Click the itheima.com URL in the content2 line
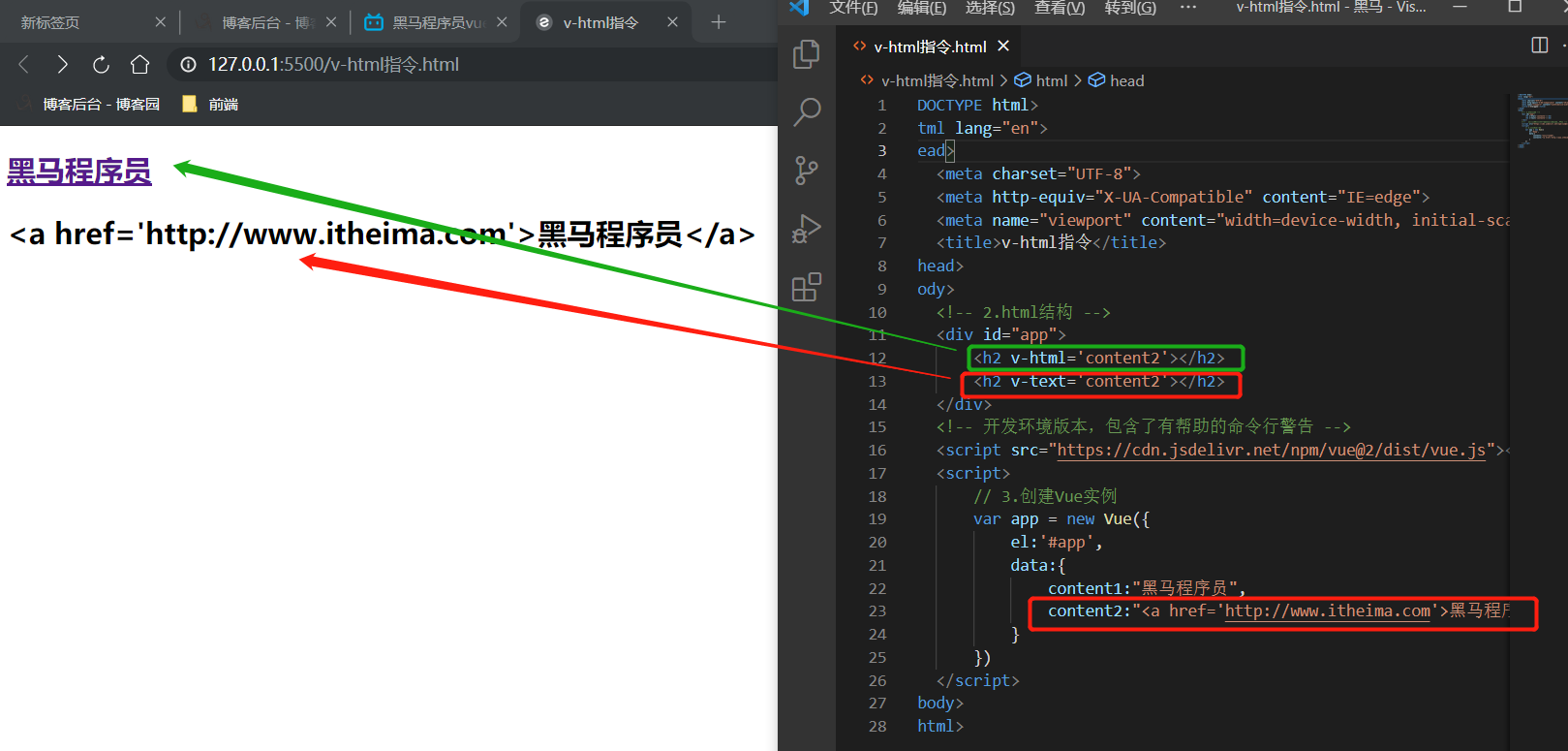 [x=1328, y=610]
